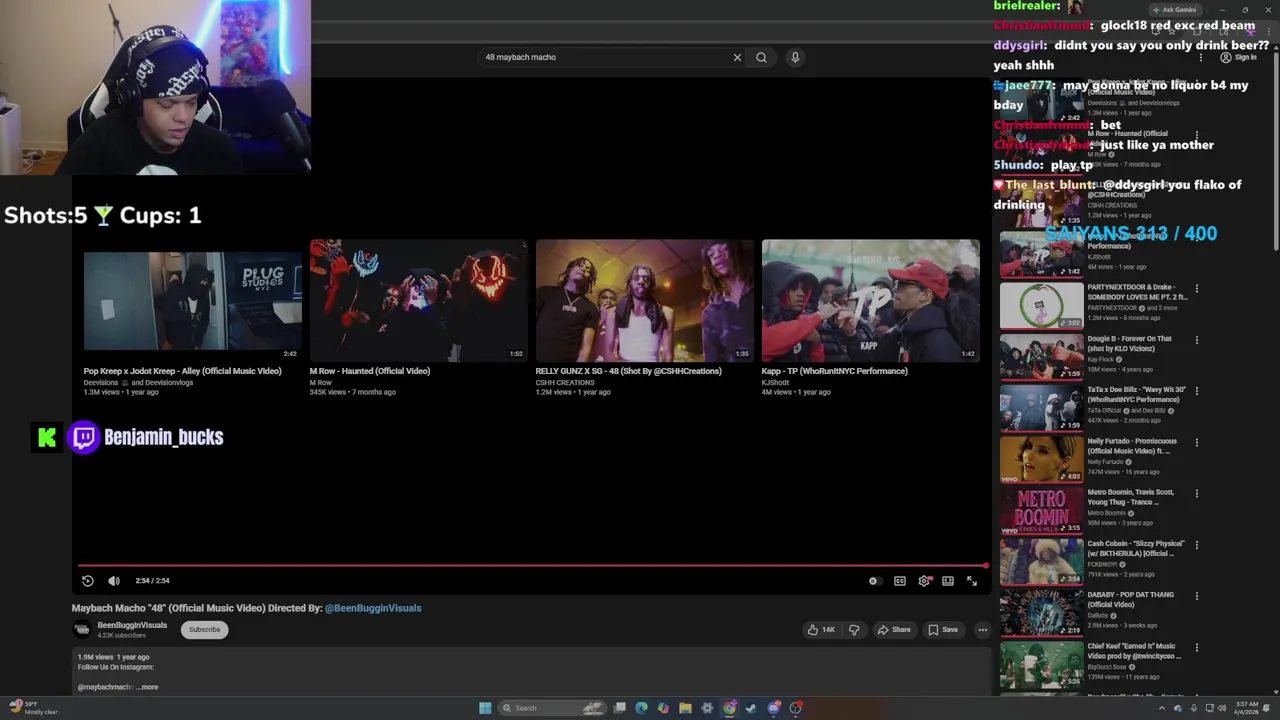Play M Row Haunted endscreen video
Image resolution: width=1280 pixels, height=720 pixels.
tap(418, 300)
